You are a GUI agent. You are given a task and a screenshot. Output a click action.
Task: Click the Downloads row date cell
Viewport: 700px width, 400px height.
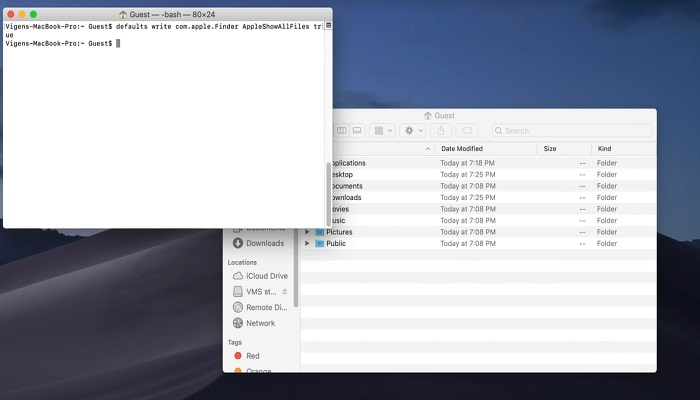click(x=467, y=197)
